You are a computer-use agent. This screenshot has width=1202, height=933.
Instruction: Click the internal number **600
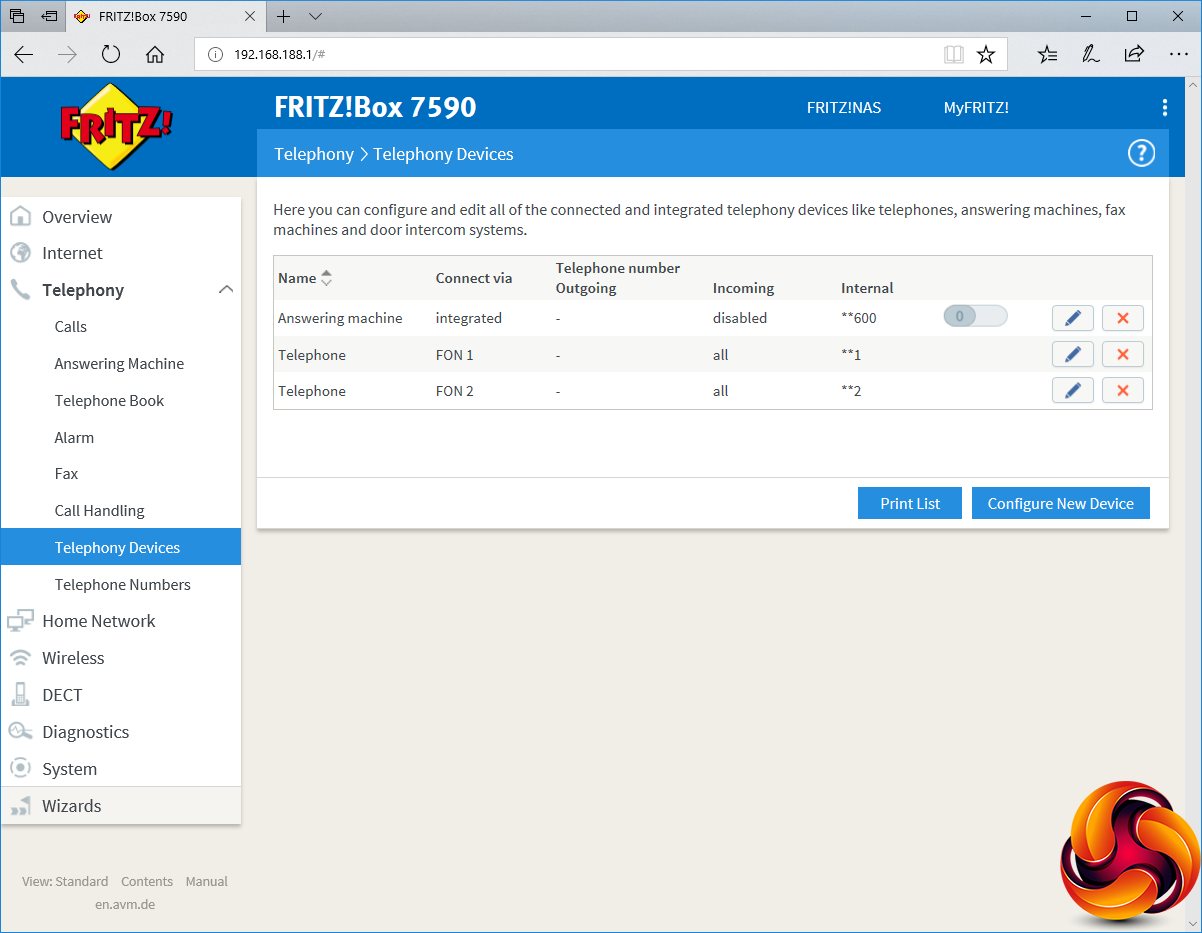pyautogui.click(x=858, y=318)
